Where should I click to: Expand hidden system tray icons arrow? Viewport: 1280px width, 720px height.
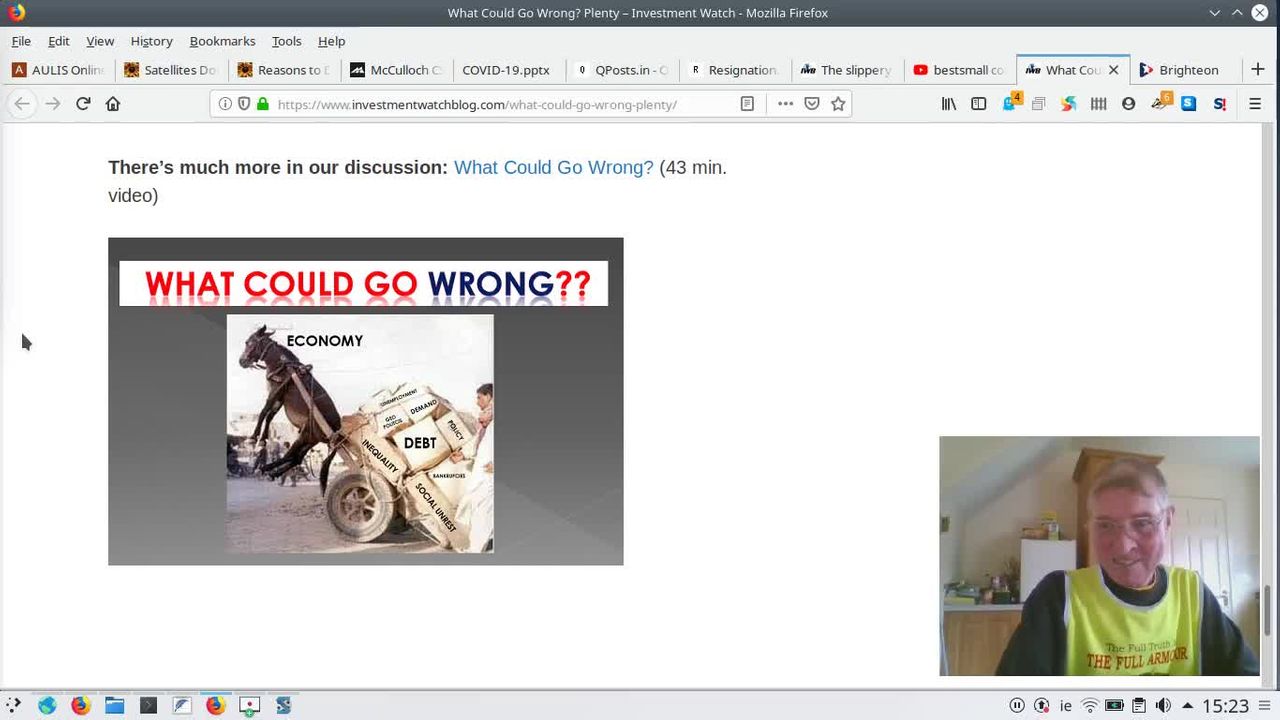(x=1187, y=705)
